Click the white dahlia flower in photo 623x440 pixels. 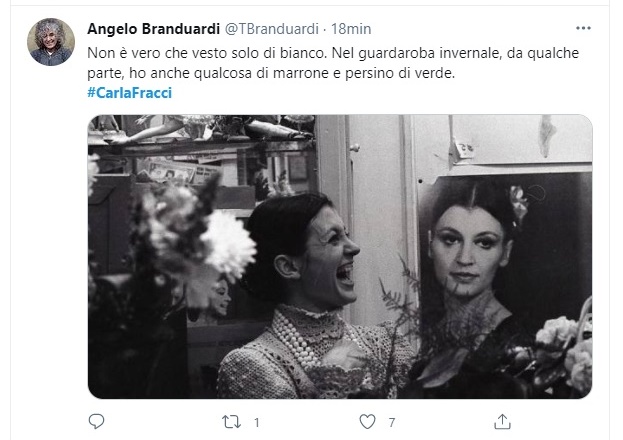point(228,246)
